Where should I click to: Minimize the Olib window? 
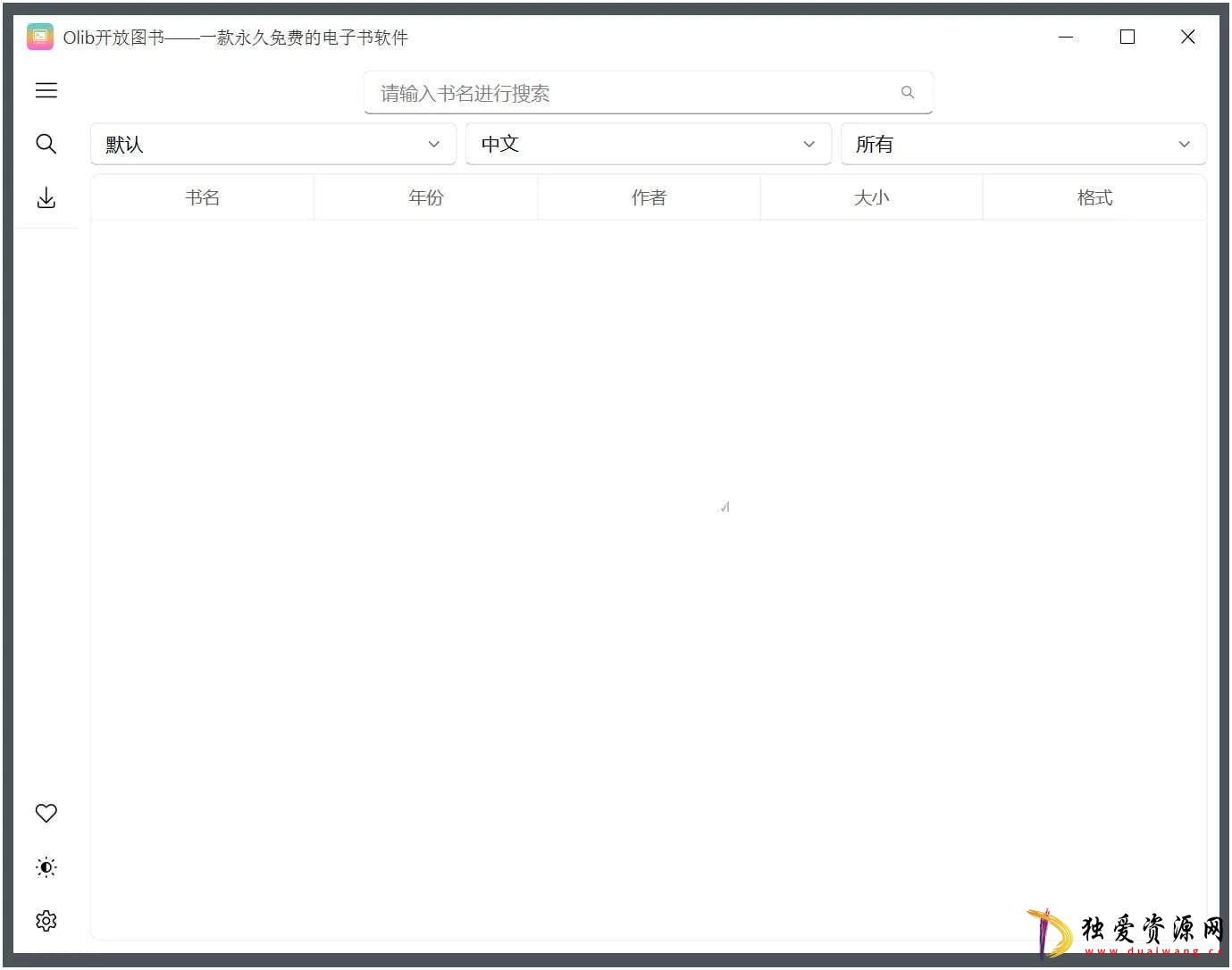[x=1066, y=37]
